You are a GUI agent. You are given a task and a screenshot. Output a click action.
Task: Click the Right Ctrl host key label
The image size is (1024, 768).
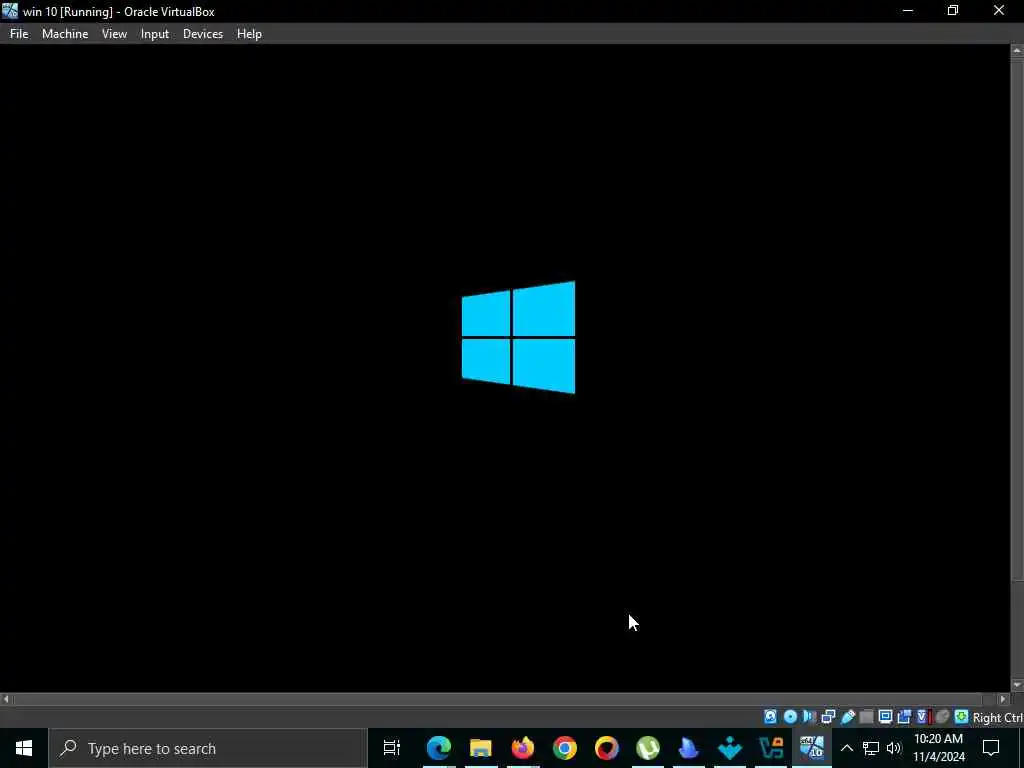tap(997, 718)
